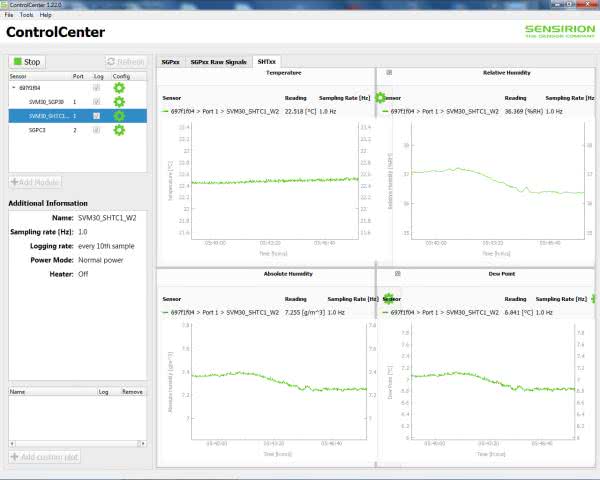Open config gear for selected SVM30_SHTC1 sensor
This screenshot has width=600, height=480.
click(x=119, y=116)
